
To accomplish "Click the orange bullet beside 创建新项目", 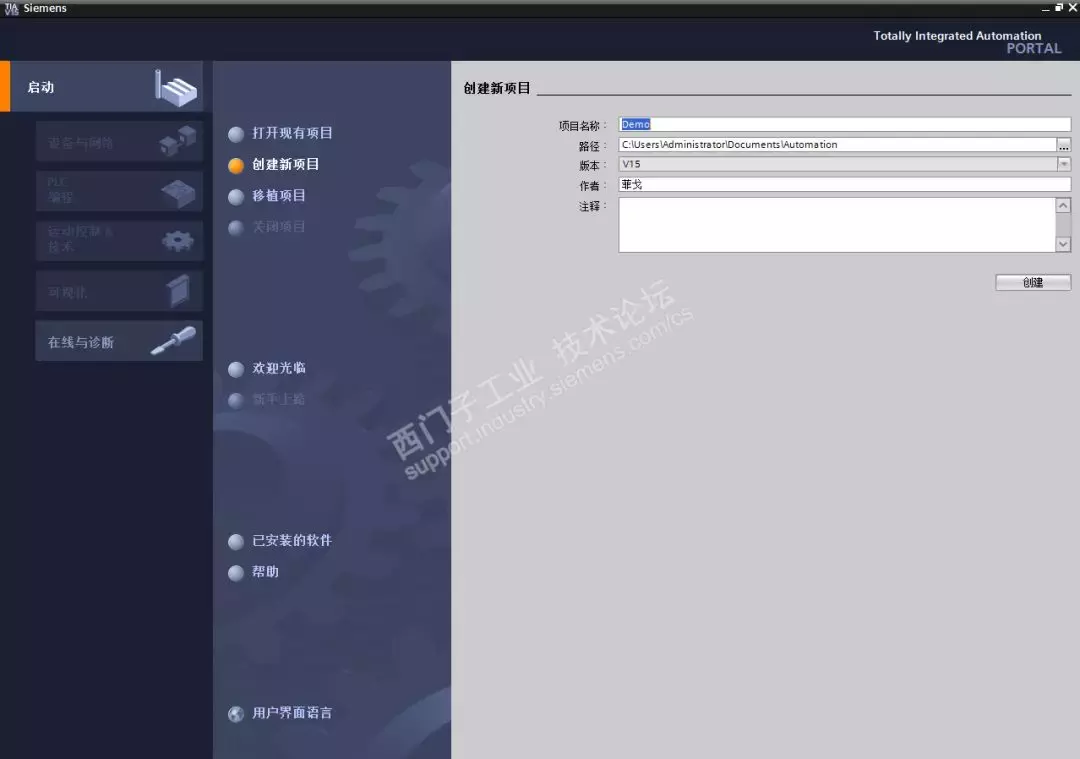I will (236, 165).
